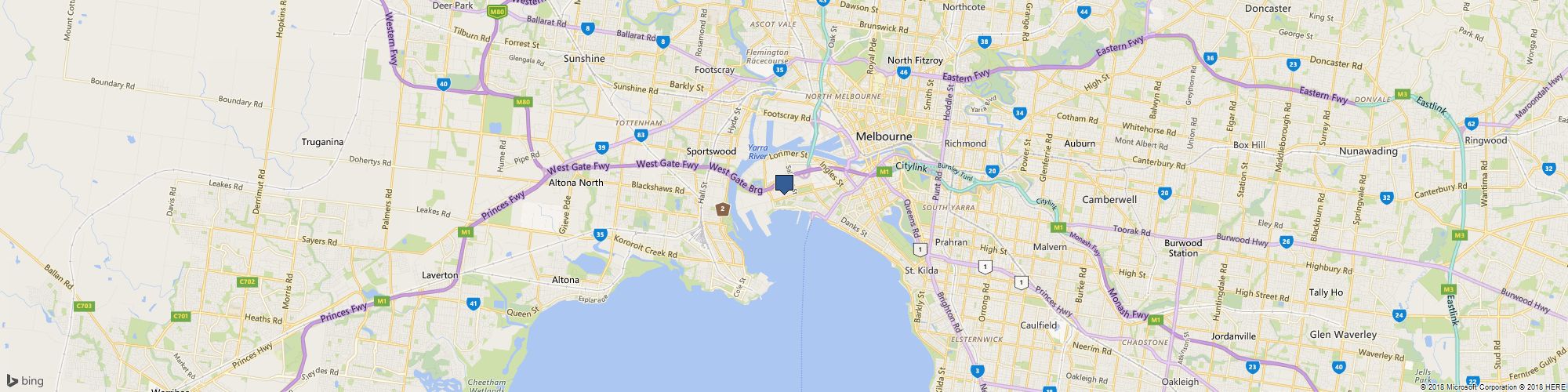This screenshot has width=1568, height=392.
Task: Open the Bing logo
Action: click(25, 381)
